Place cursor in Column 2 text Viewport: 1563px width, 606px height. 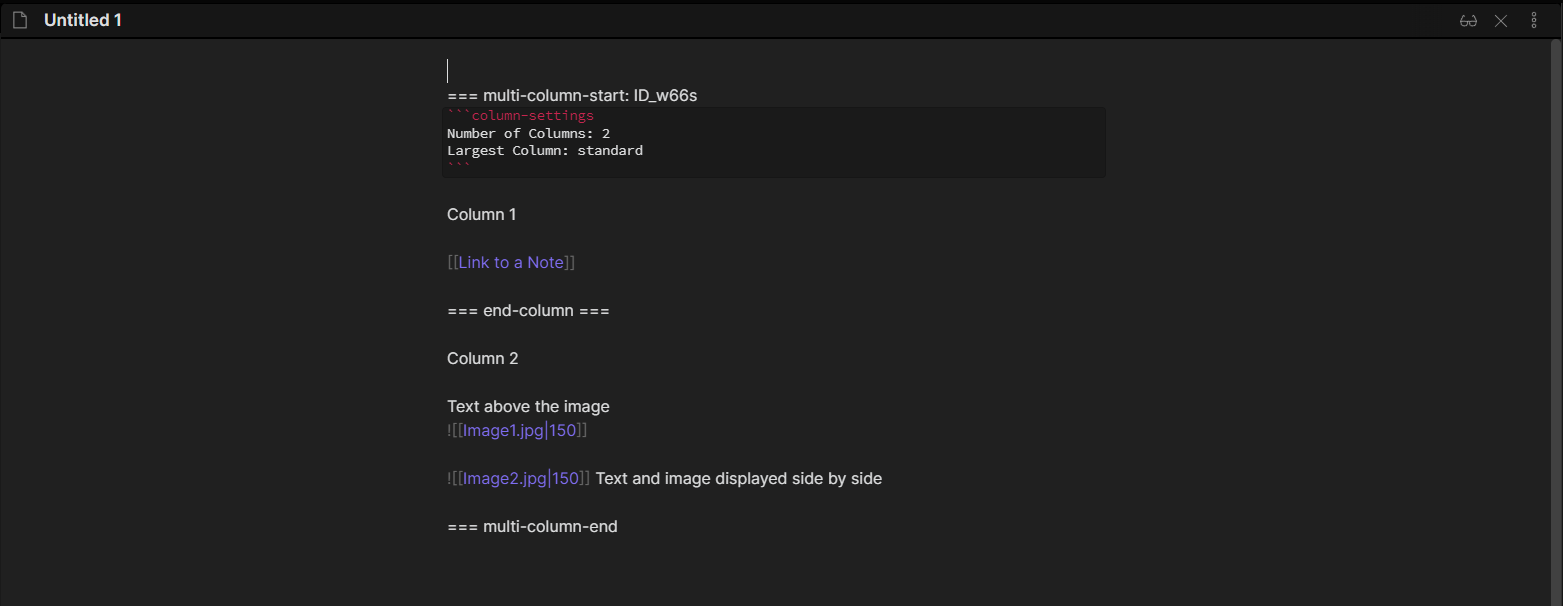coord(482,358)
